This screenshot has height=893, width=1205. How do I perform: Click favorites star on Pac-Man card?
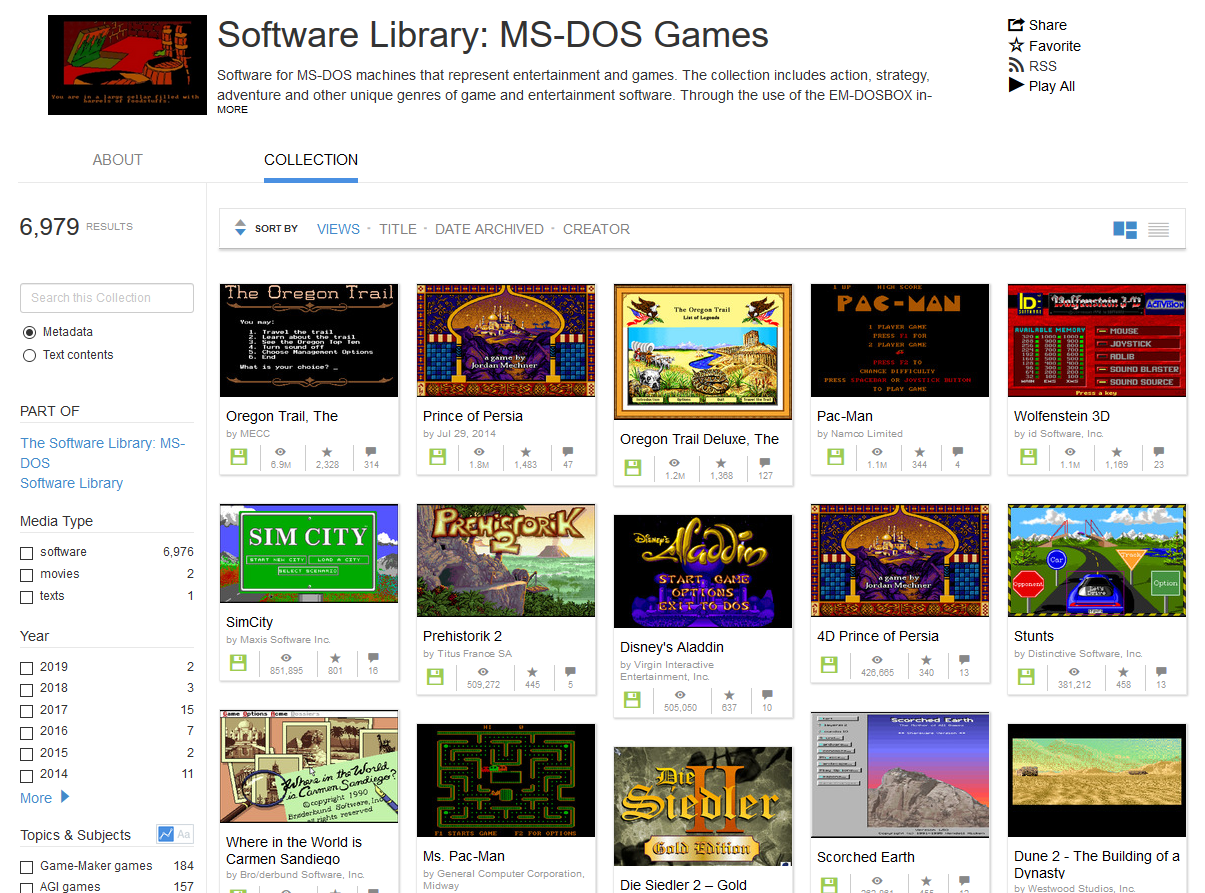point(919,451)
